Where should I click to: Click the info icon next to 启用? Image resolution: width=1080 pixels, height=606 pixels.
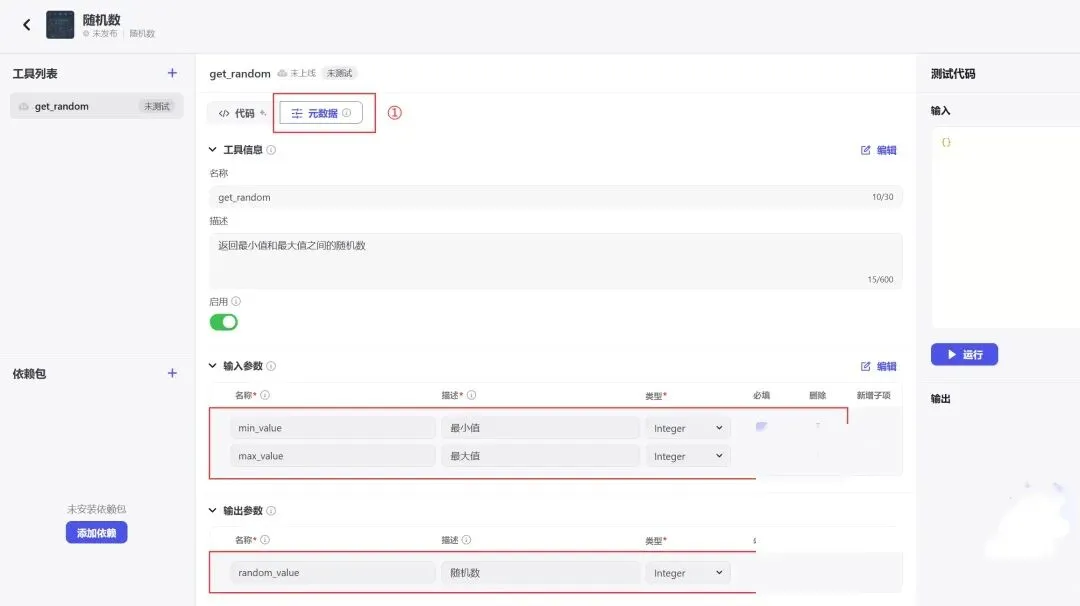tap(236, 301)
